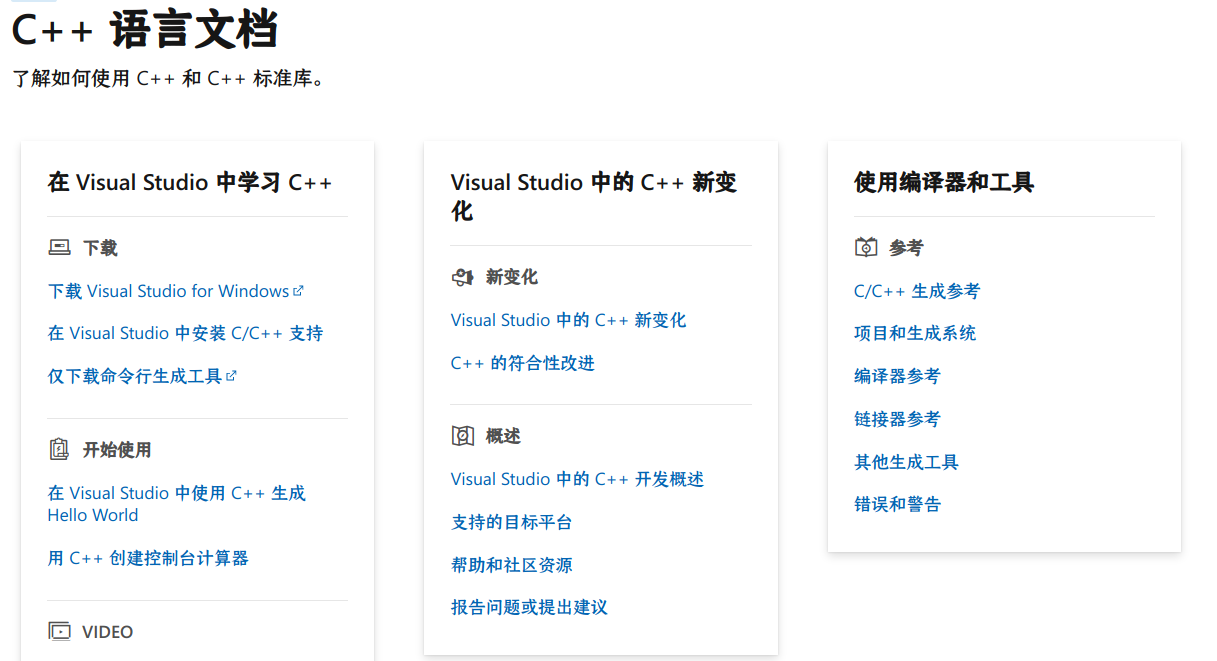Click the 概述 section label
Viewport: 1217px width, 661px height.
[503, 436]
